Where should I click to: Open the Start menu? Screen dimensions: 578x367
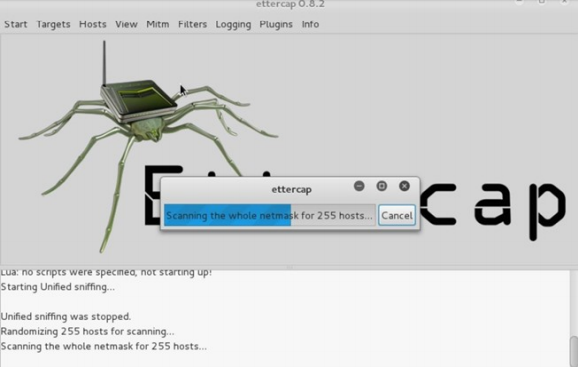pos(15,24)
